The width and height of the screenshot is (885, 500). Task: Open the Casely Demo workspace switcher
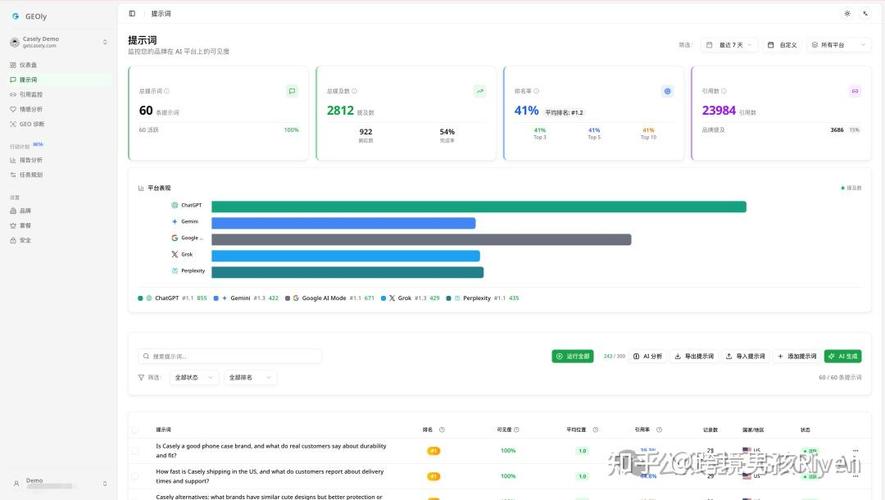[x=59, y=42]
